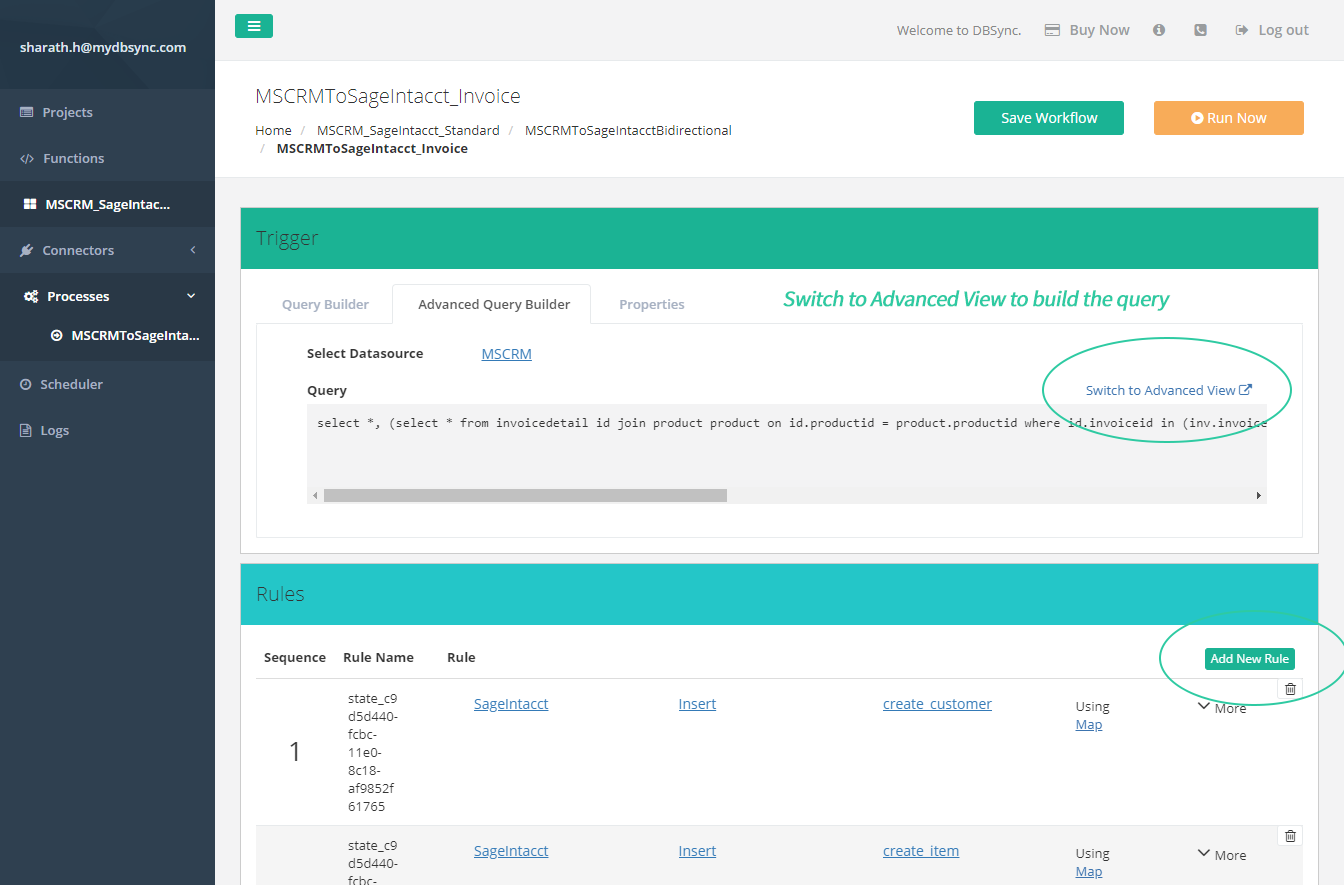Screen dimensions: 1344x885
Task: Click the info icon in top bar
Action: click(1159, 30)
